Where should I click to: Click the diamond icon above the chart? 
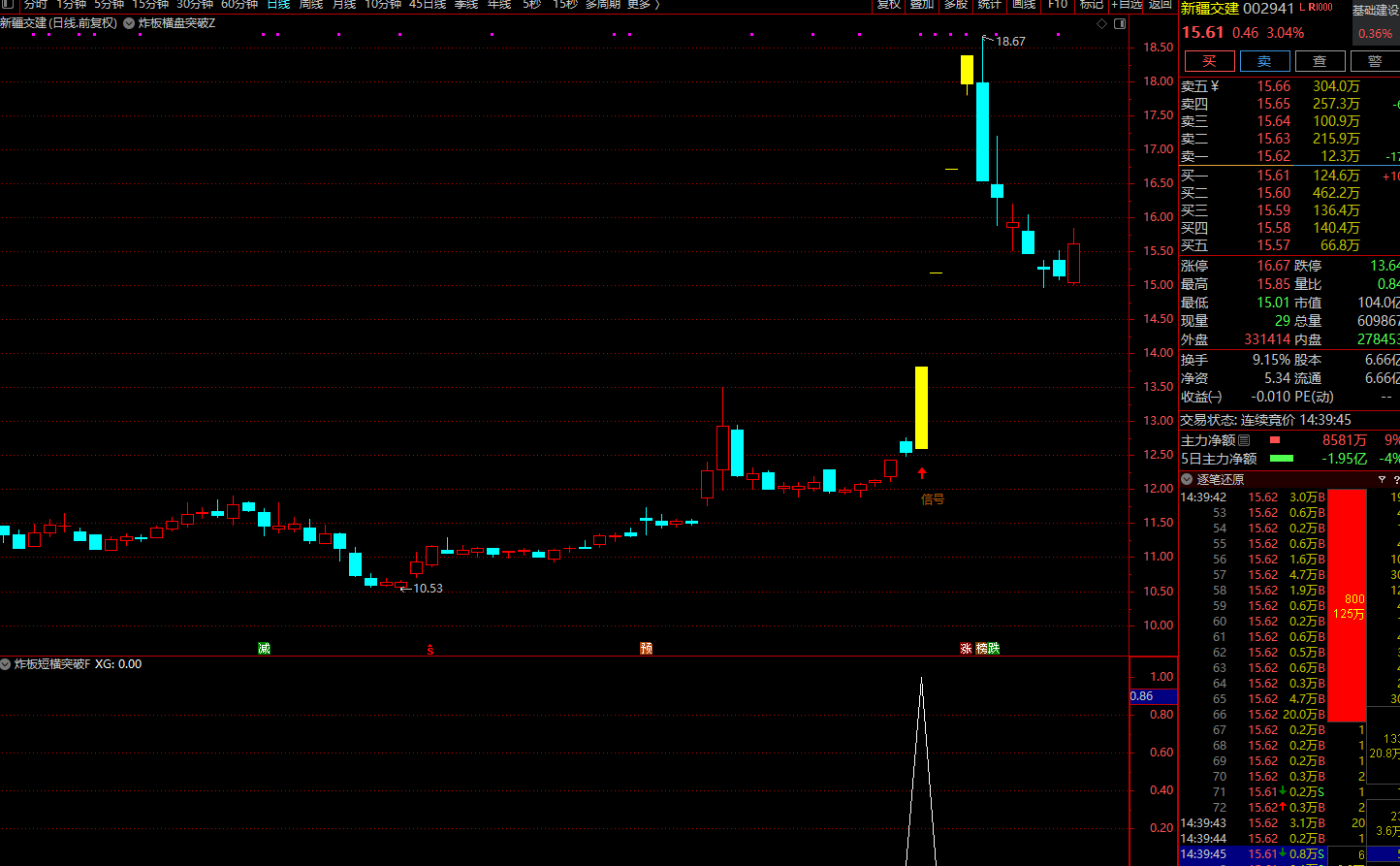[1099, 22]
